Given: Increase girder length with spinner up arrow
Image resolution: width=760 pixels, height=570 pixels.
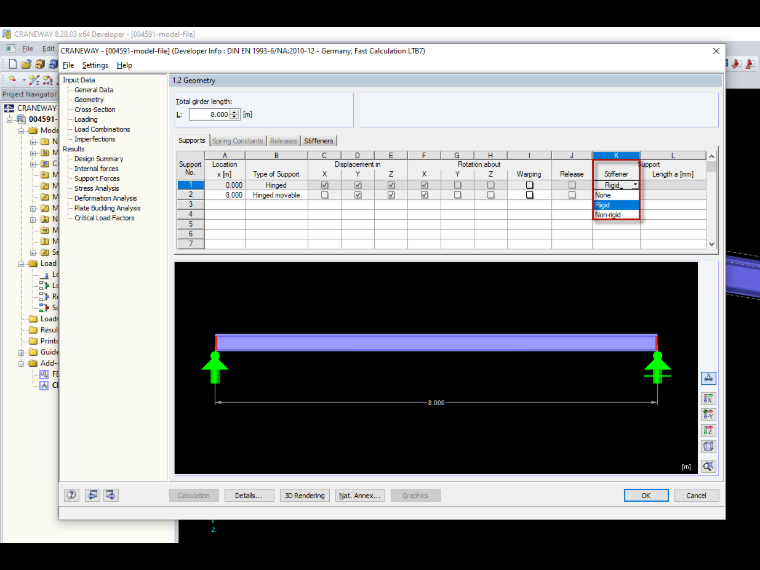Looking at the screenshot, I should (x=235, y=112).
